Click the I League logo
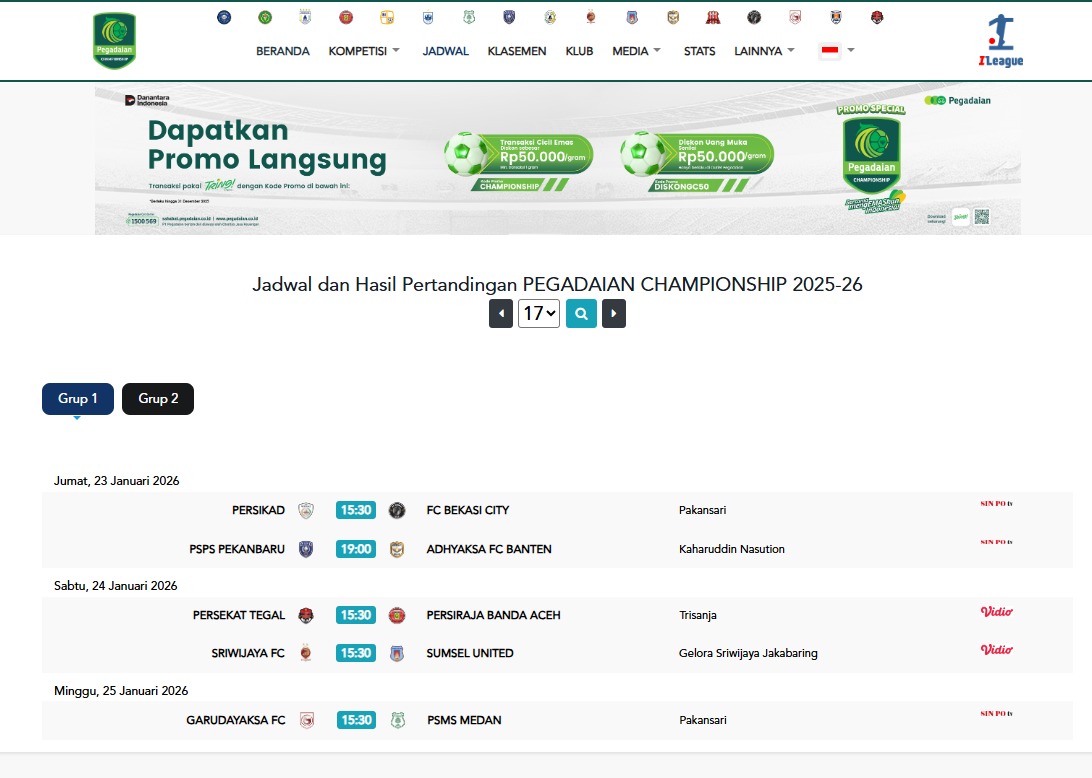This screenshot has height=778, width=1092. coord(1000,42)
